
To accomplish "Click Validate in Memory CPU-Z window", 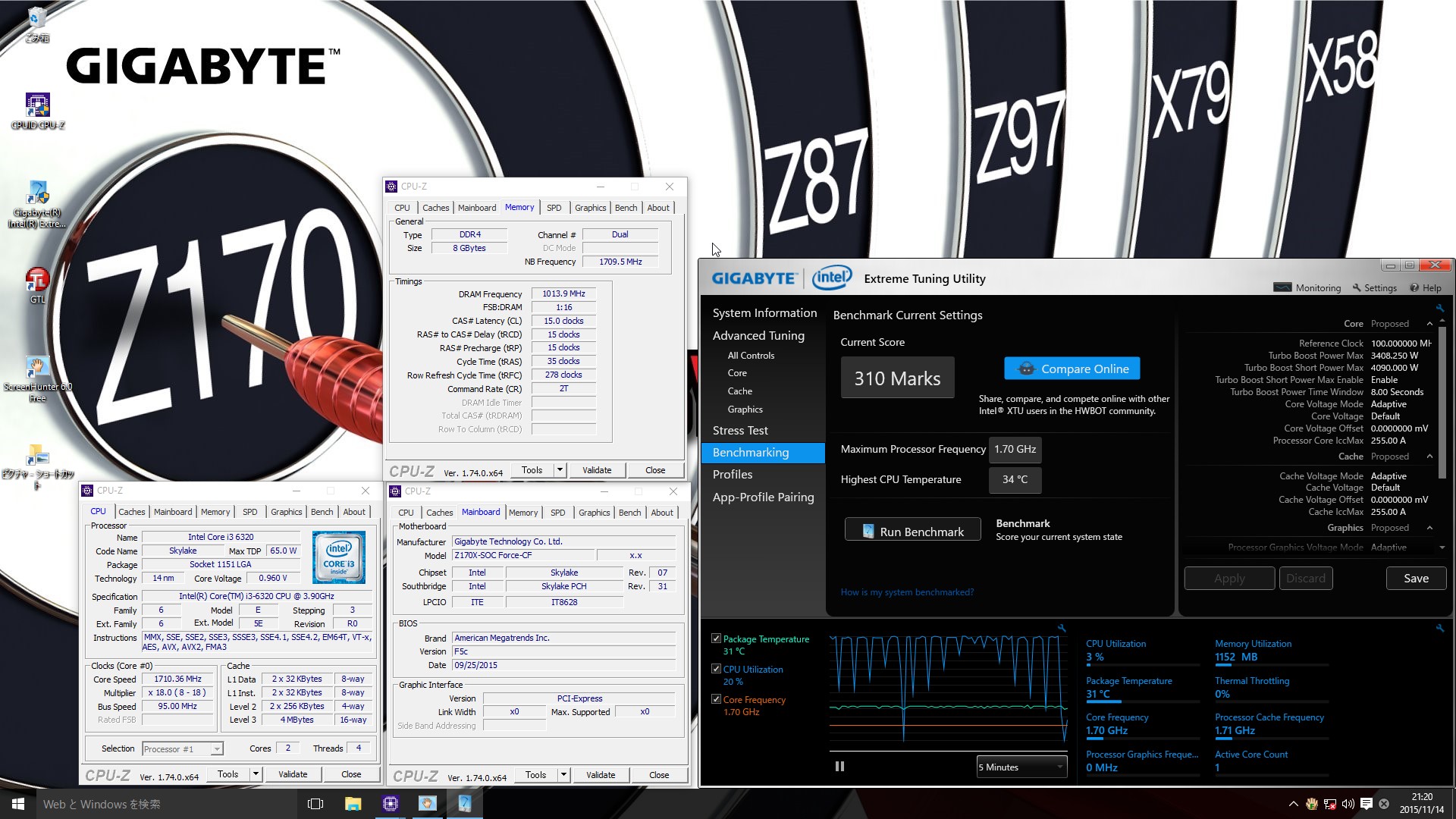I will pos(597,470).
